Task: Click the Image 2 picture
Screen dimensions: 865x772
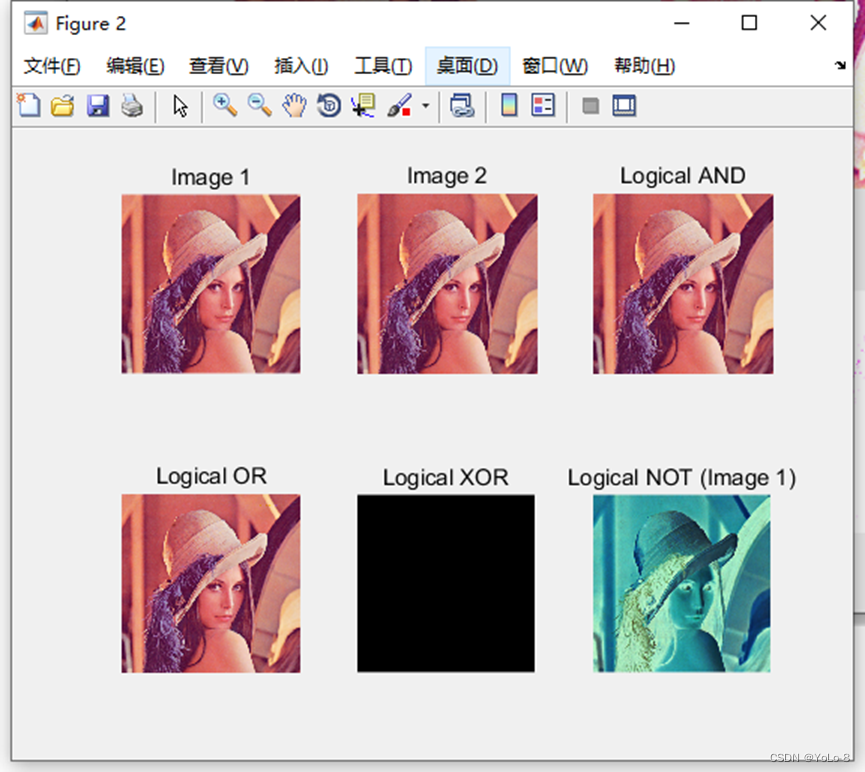Action: [x=447, y=284]
